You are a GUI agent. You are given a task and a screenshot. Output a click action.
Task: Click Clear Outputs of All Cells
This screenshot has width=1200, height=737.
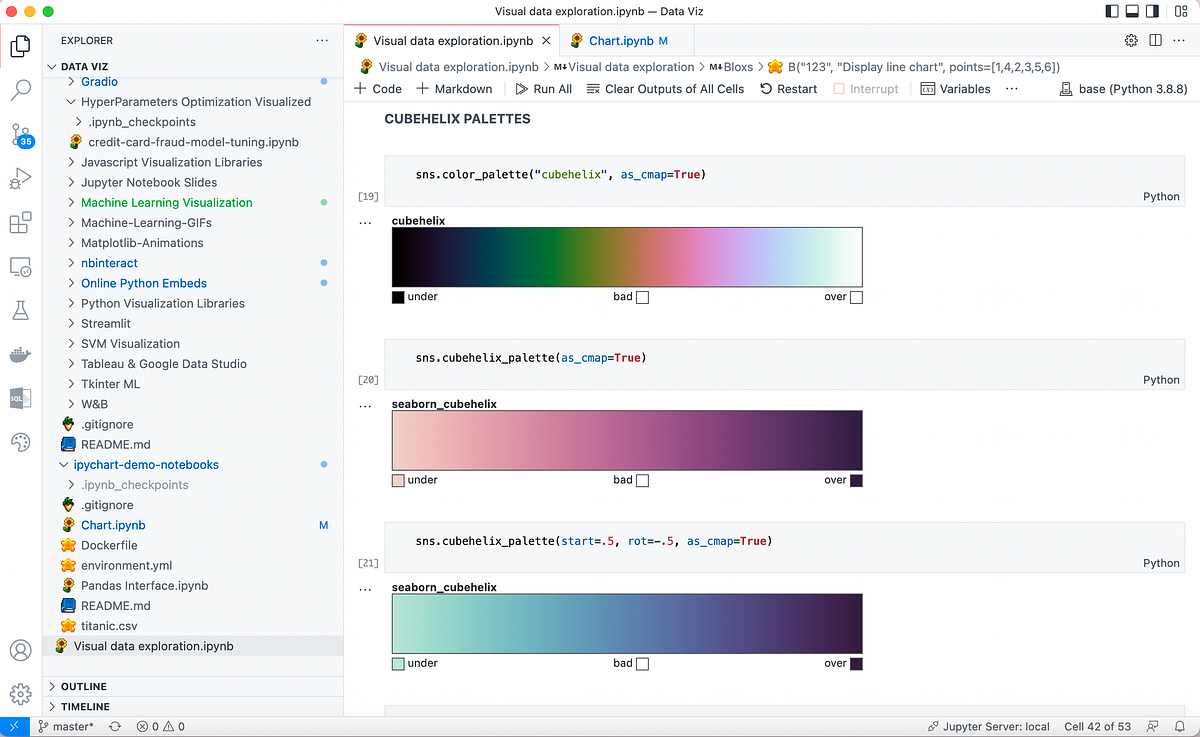tap(665, 88)
